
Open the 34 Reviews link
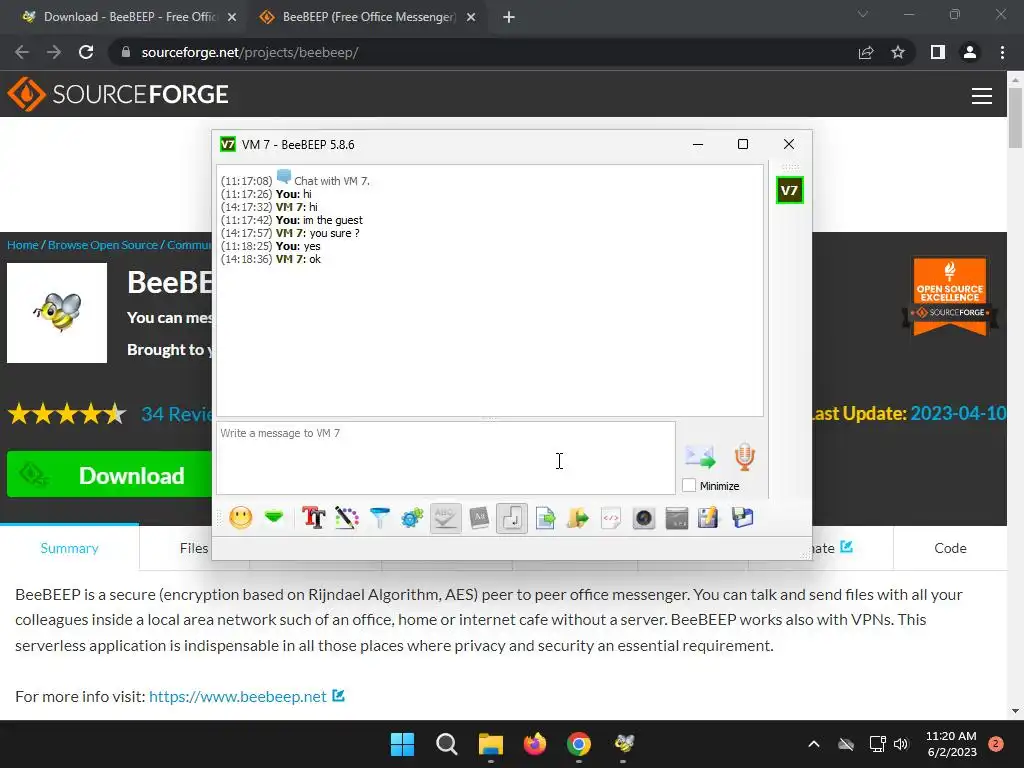tap(176, 414)
